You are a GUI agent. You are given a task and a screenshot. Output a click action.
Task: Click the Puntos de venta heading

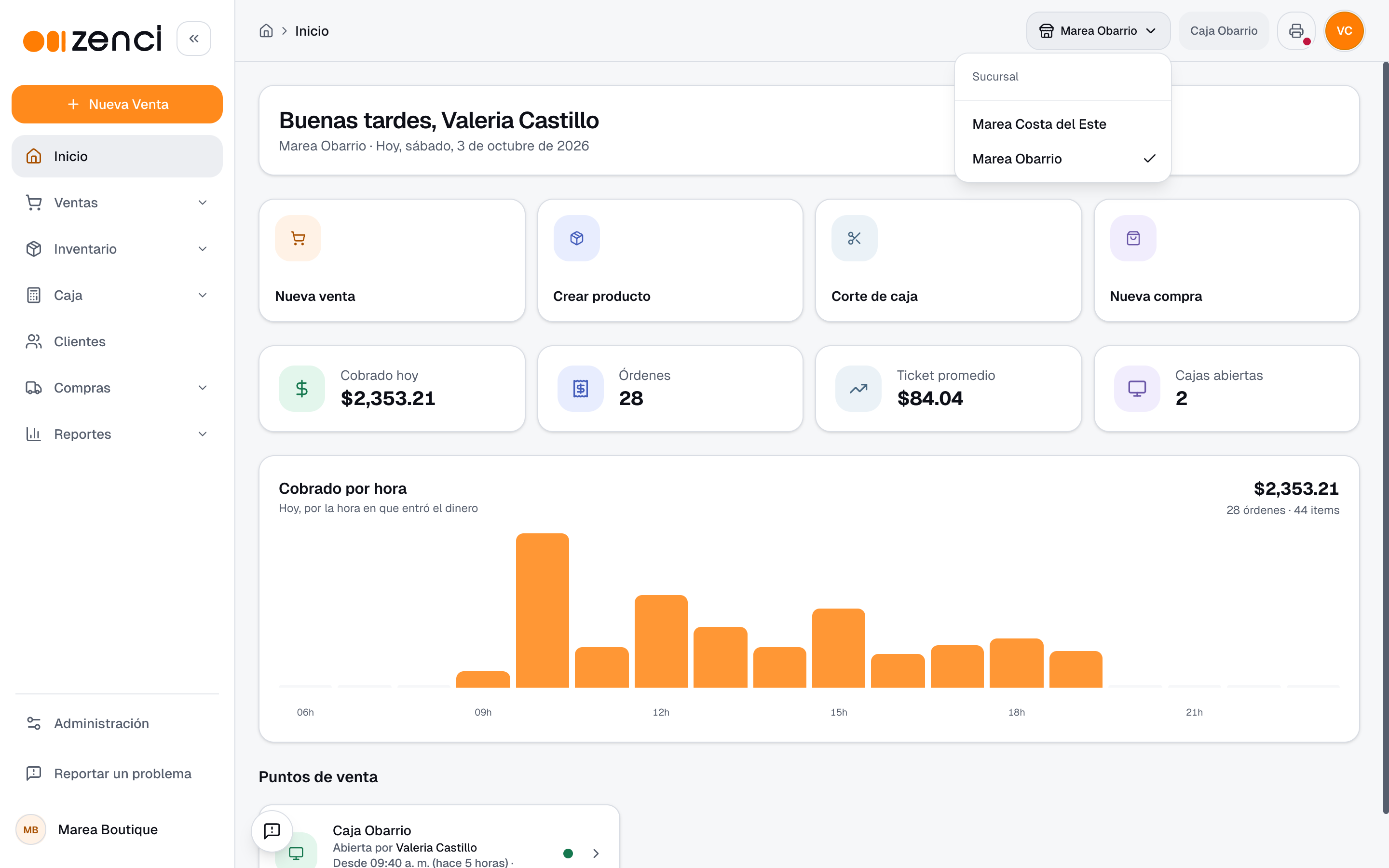(x=318, y=777)
